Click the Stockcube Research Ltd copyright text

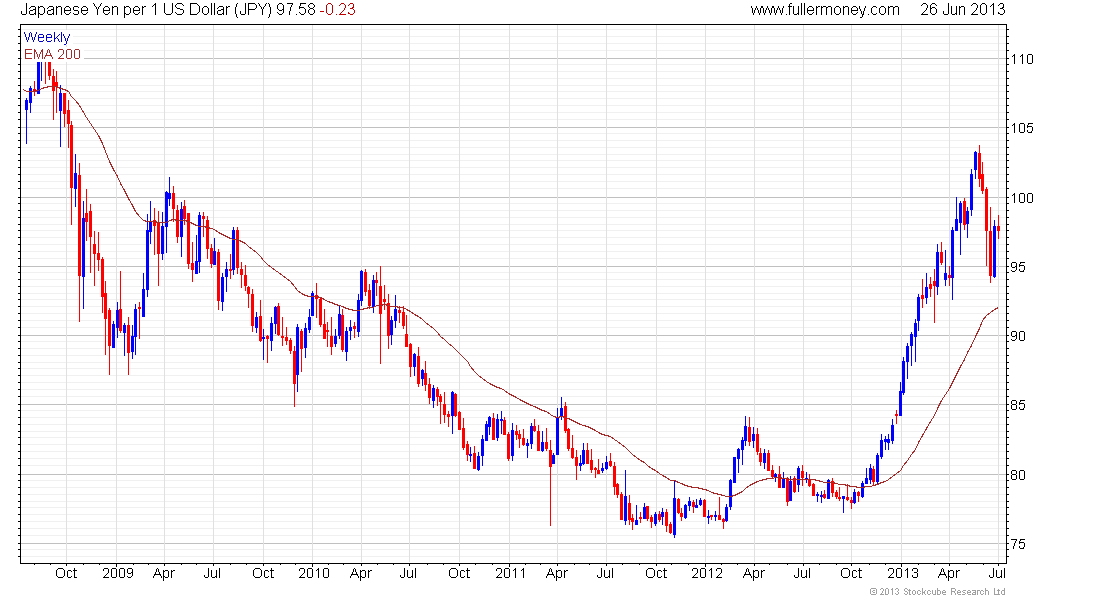pyautogui.click(x=937, y=592)
